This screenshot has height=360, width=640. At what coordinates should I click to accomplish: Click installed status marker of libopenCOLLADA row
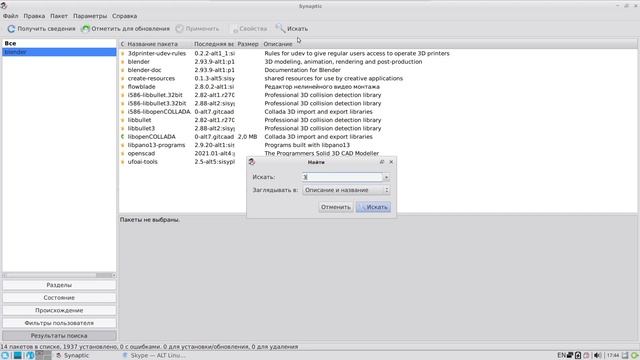pyautogui.click(x=122, y=137)
